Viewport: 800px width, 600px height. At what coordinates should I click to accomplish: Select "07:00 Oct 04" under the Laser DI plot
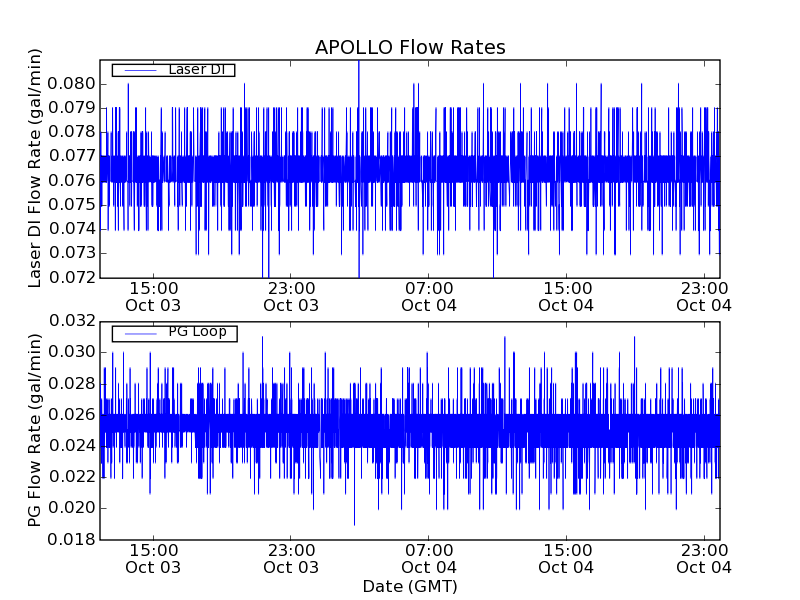(x=429, y=297)
